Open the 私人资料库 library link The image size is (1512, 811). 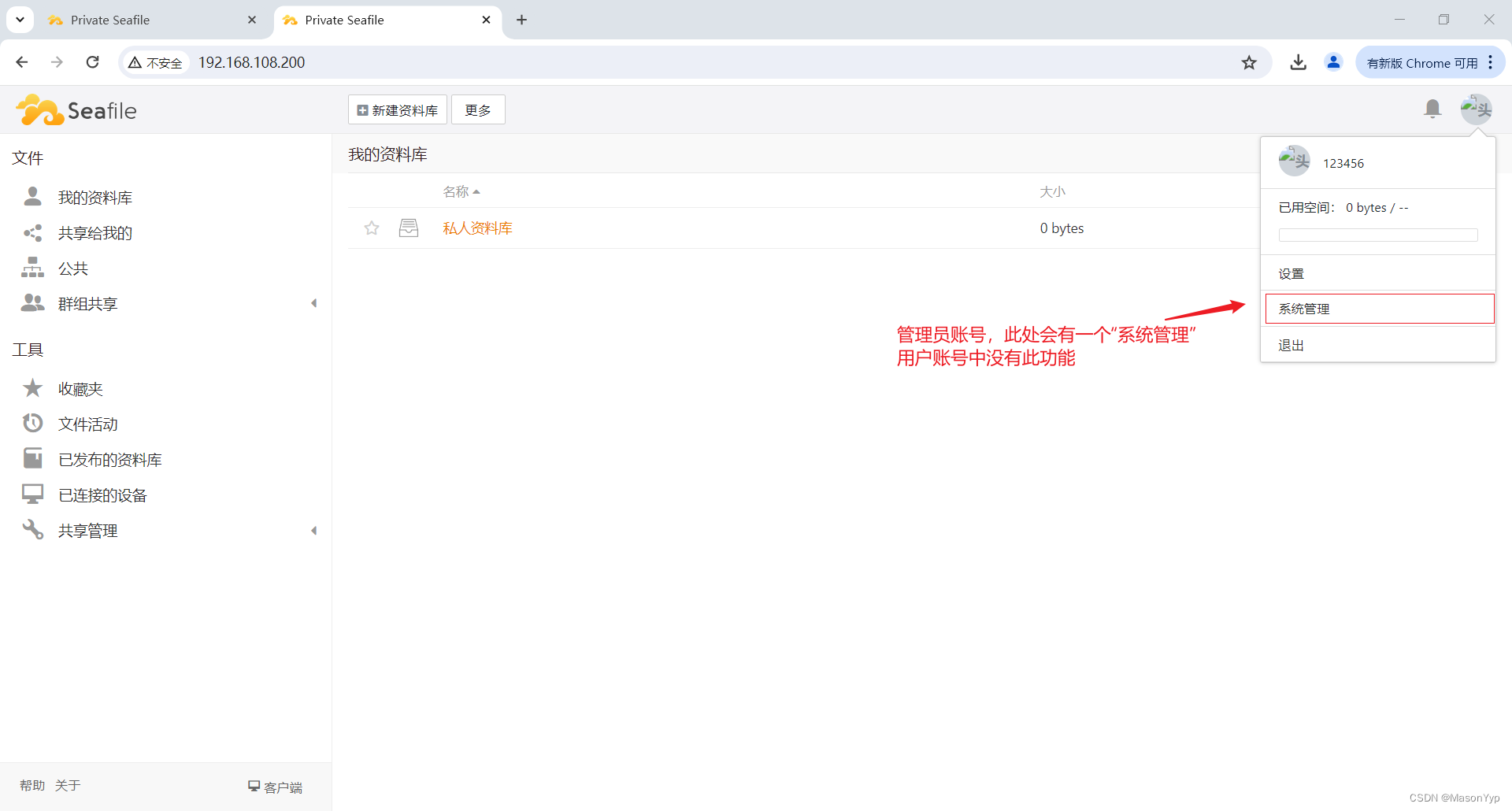(x=477, y=228)
